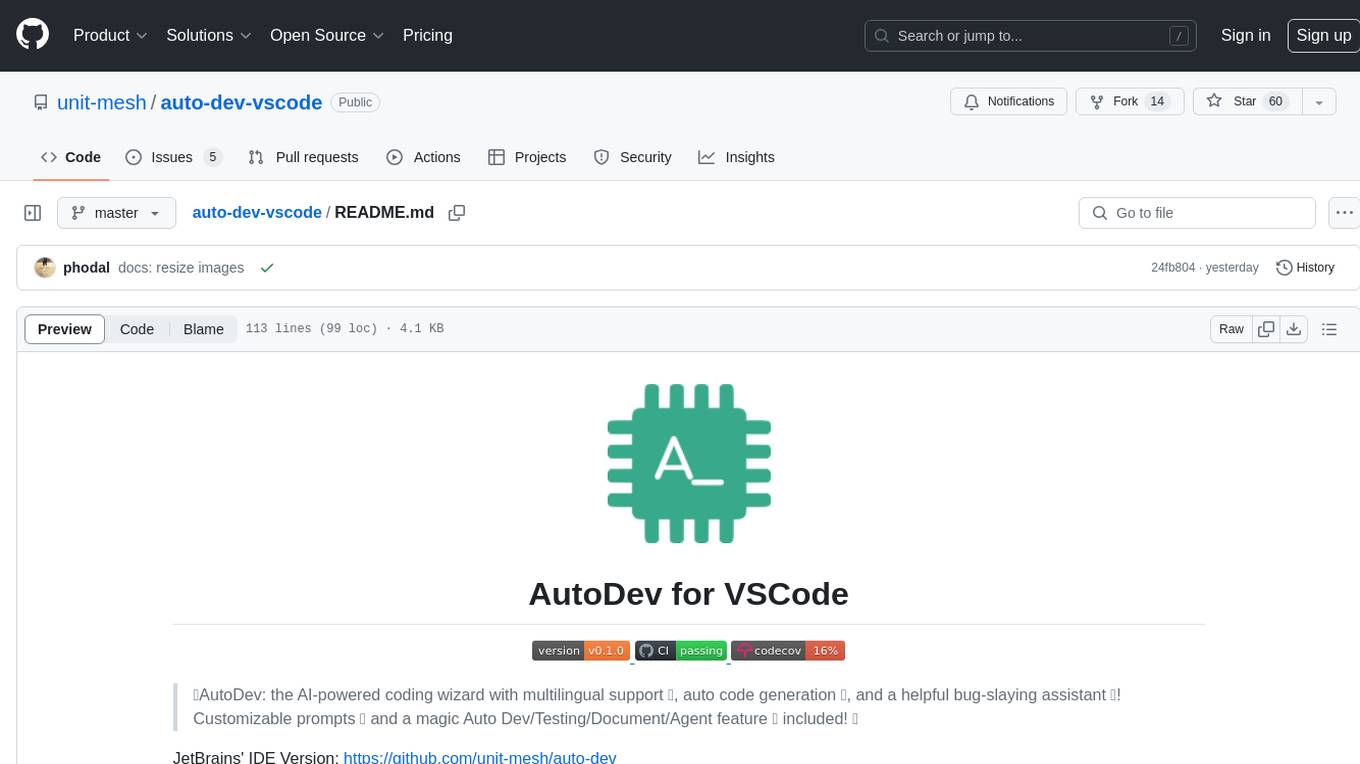The image size is (1360, 764).
Task: Expand the Product menu
Action: 110,35
